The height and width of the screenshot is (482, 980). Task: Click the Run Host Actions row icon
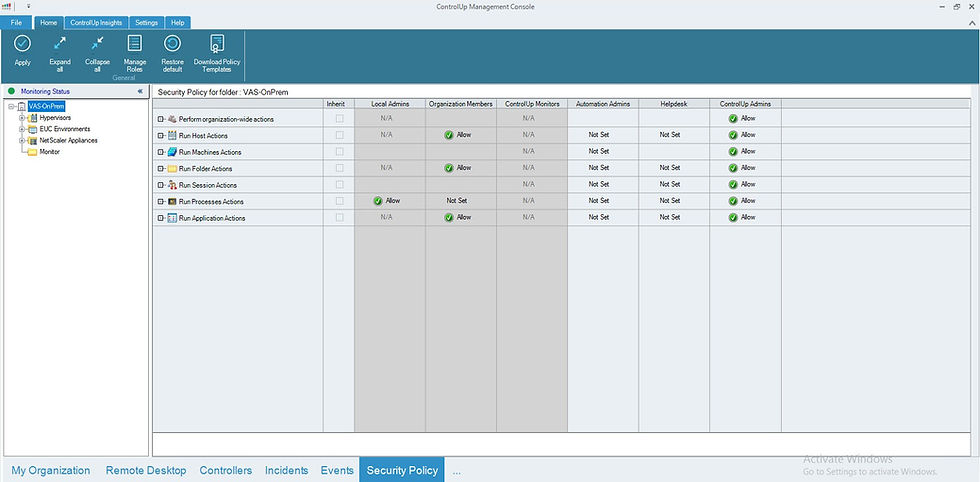click(172, 135)
